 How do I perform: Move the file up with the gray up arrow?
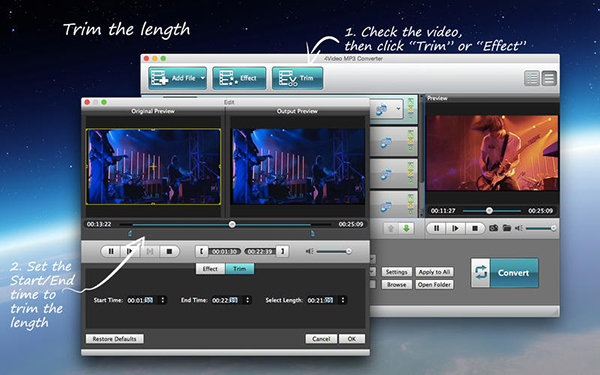tap(391, 228)
